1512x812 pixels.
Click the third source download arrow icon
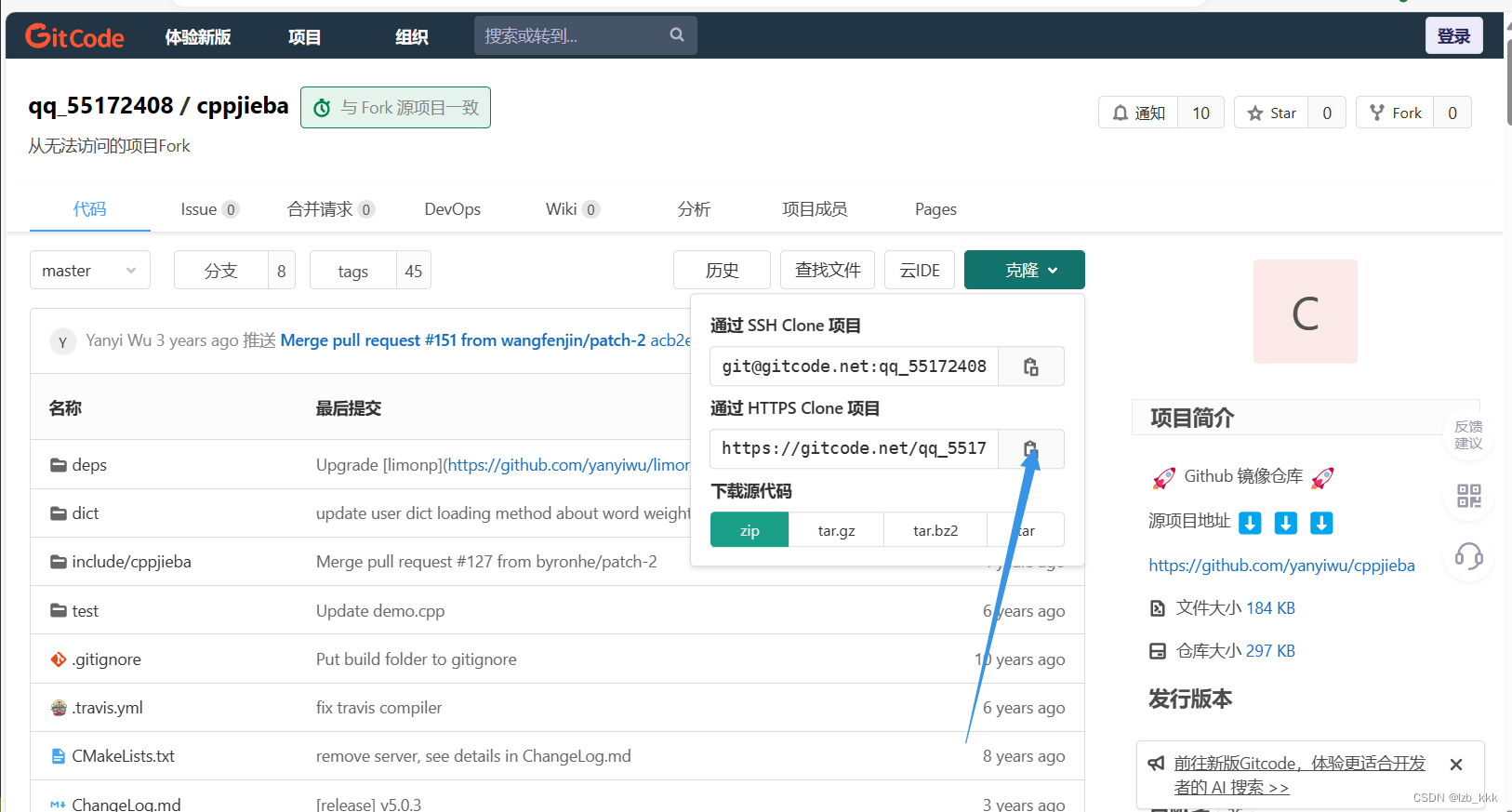click(x=1321, y=523)
